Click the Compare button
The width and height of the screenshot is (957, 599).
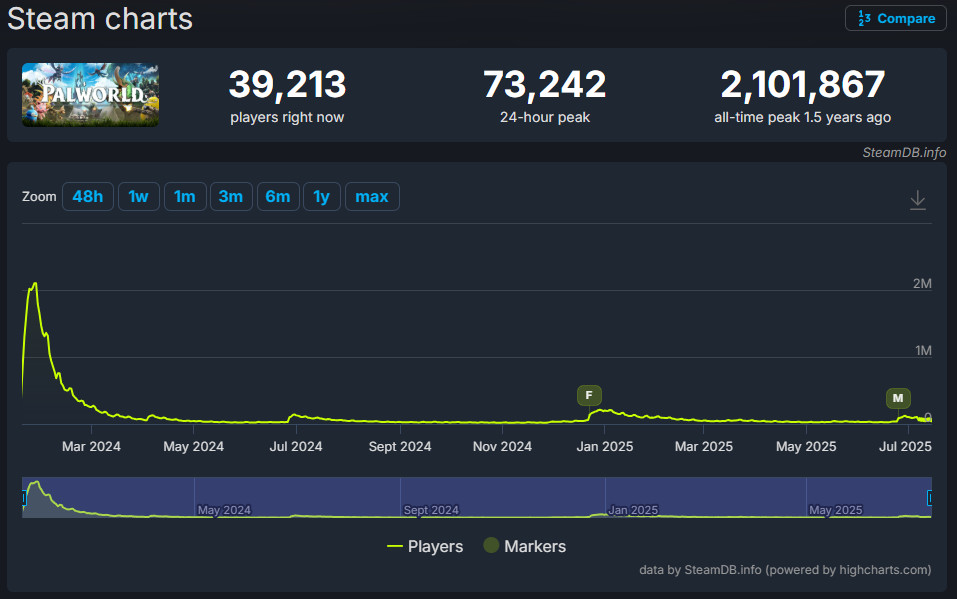[x=895, y=18]
